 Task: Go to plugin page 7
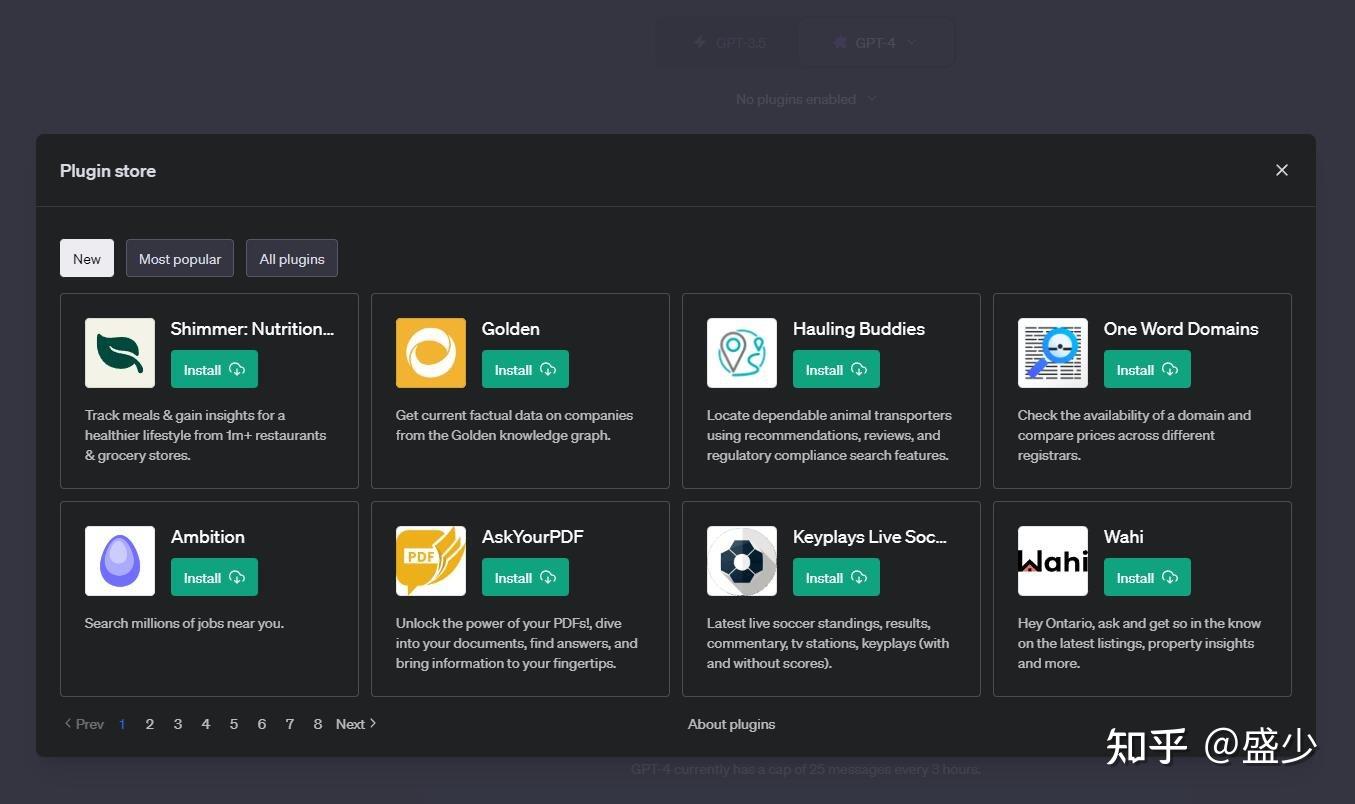click(290, 724)
